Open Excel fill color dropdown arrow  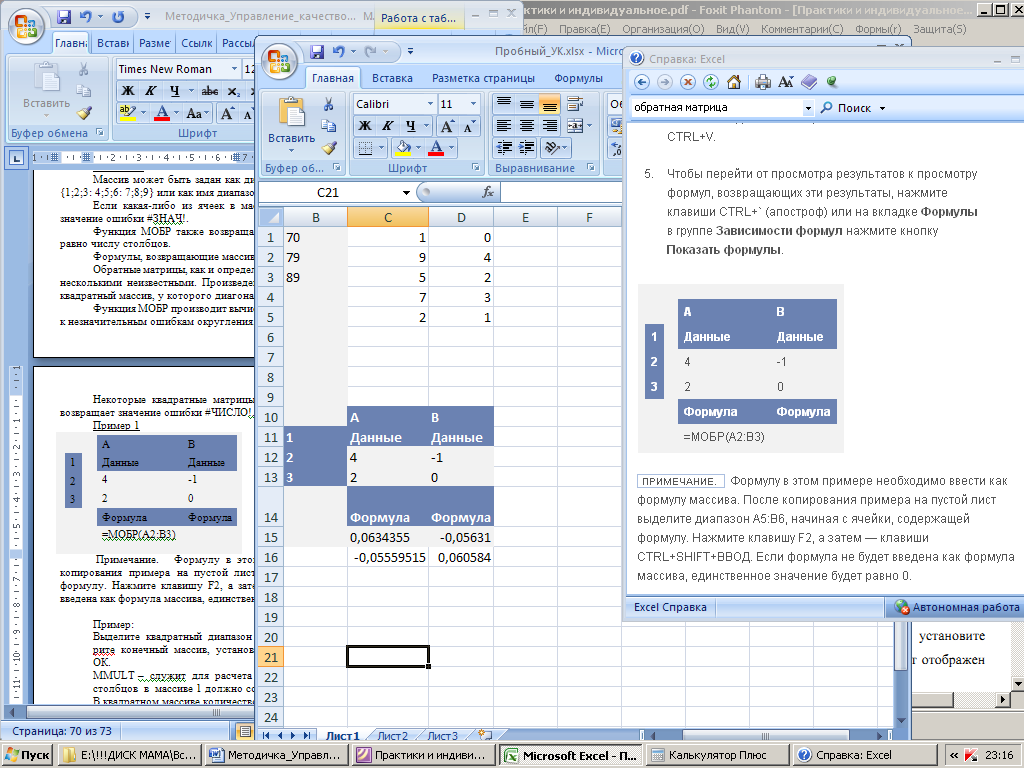[x=418, y=148]
